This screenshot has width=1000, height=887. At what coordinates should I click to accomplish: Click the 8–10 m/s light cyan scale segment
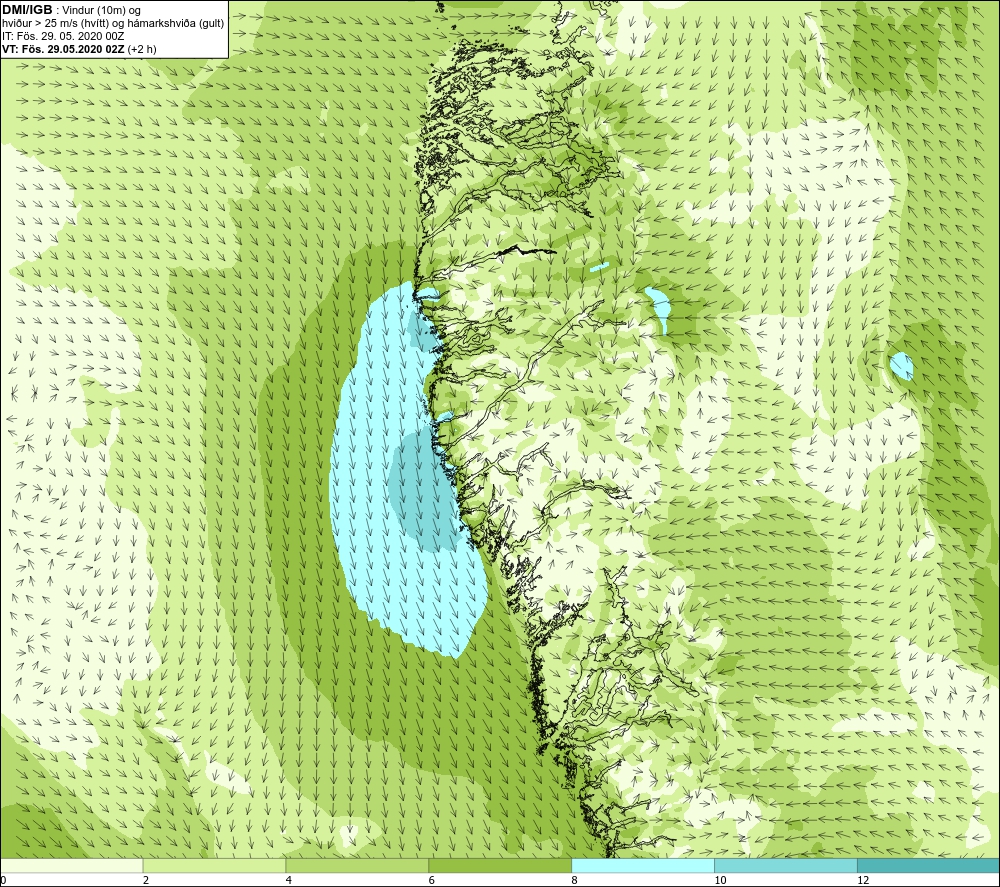643,865
